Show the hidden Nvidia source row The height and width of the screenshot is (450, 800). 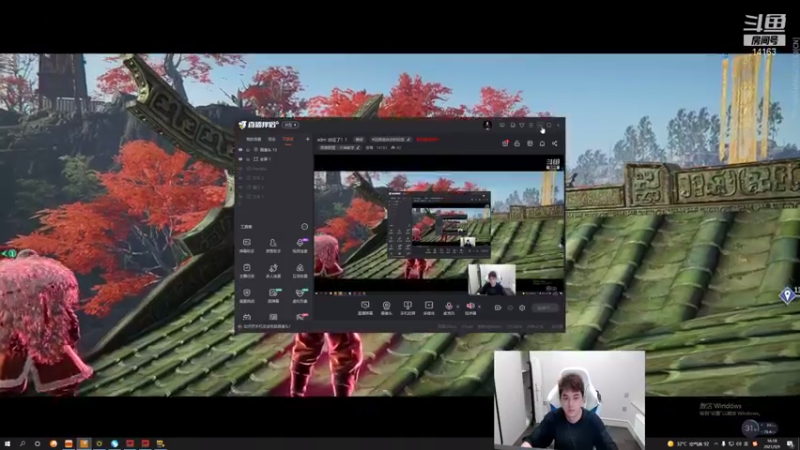[240, 168]
